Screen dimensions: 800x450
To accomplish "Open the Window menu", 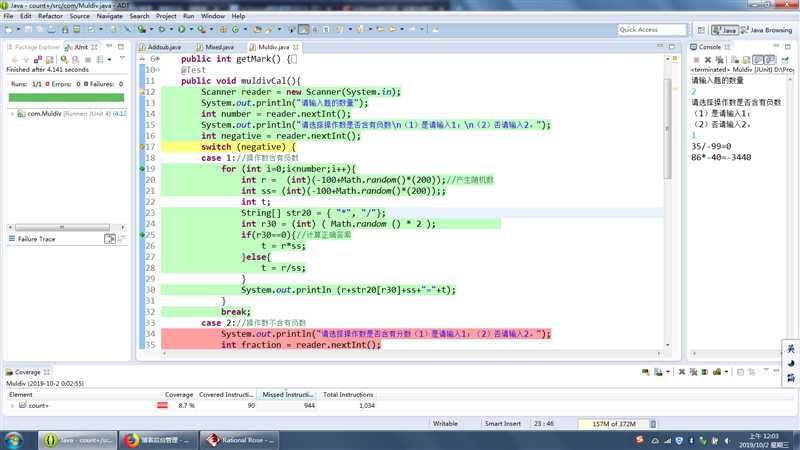I will click(213, 16).
